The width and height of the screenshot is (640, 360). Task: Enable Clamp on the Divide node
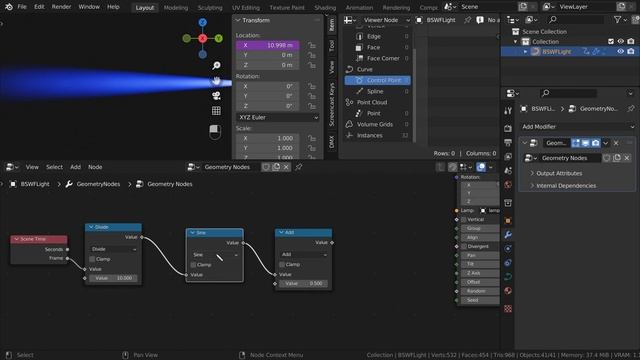click(92, 259)
